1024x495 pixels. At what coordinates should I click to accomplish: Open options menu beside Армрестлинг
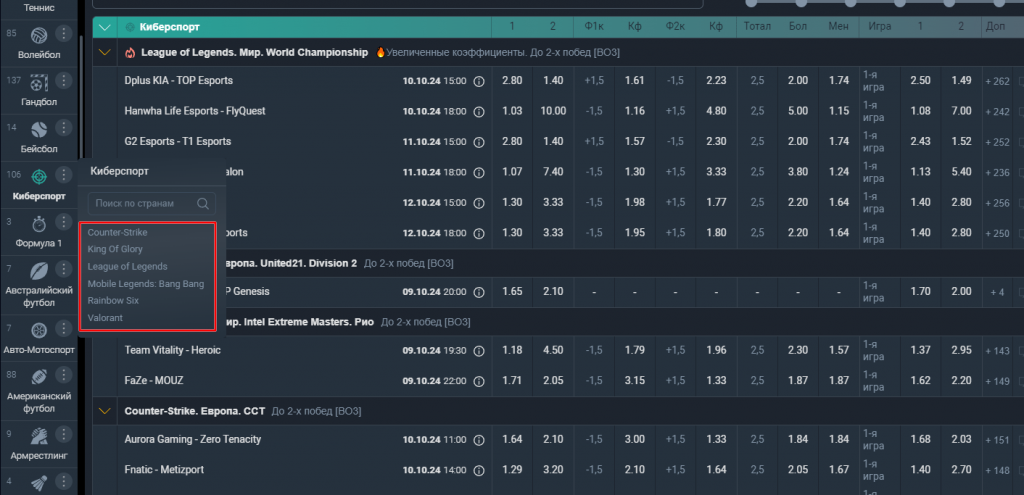(63, 435)
